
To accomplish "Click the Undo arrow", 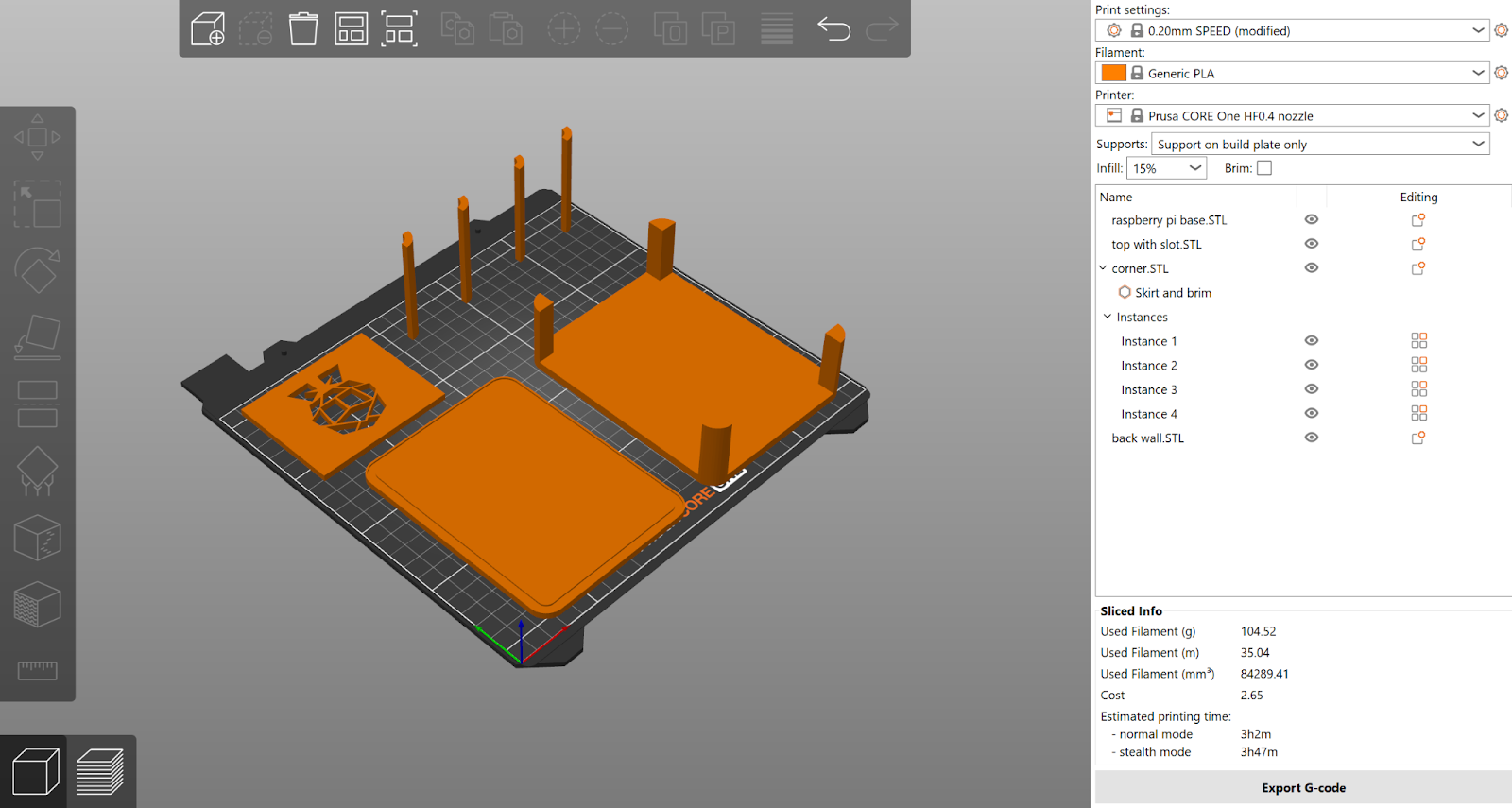I will [x=833, y=29].
